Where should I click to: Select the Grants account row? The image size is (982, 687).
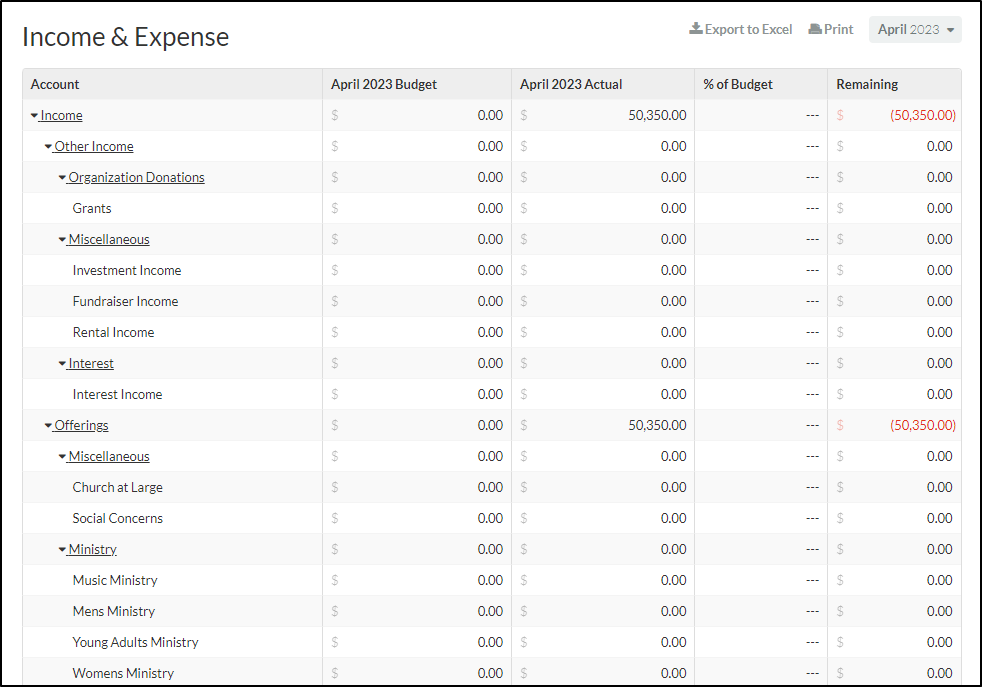[492, 209]
